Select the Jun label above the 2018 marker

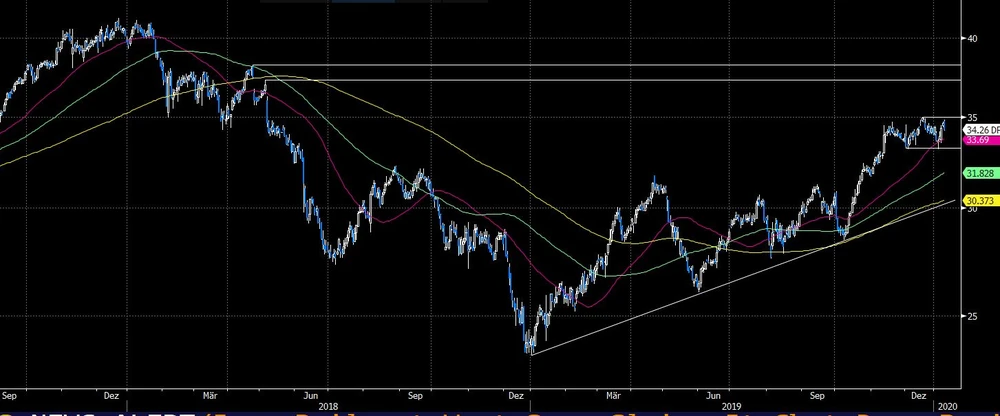[313, 395]
